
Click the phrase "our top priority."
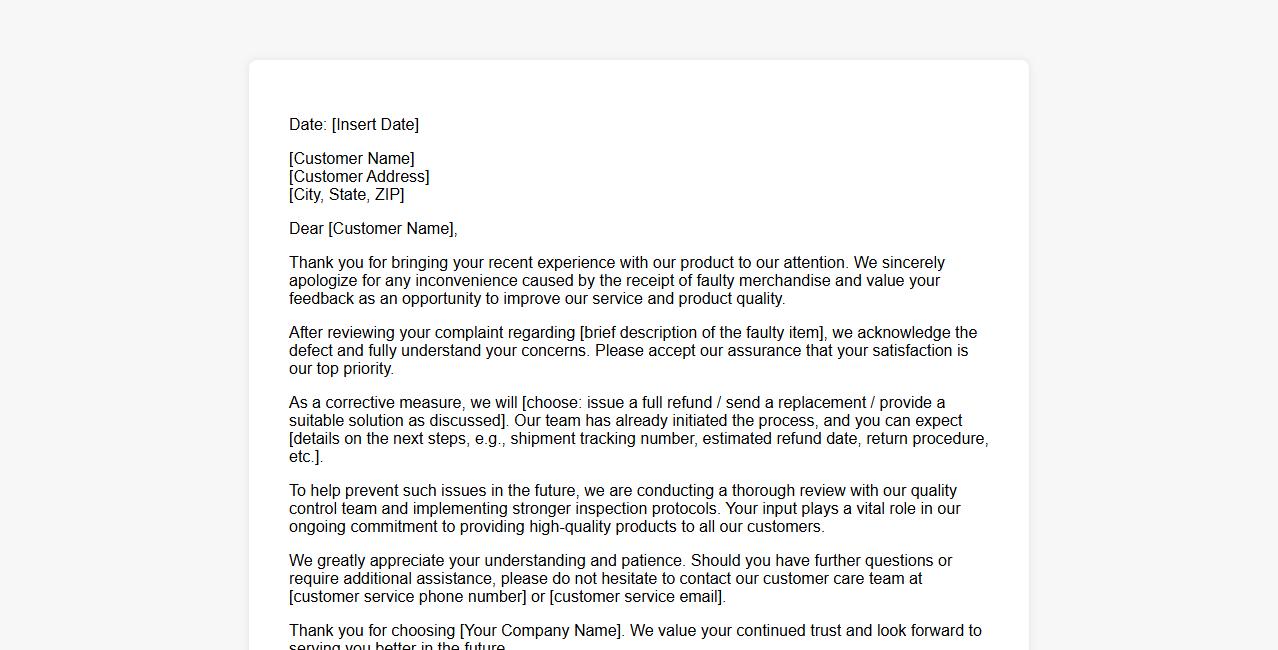point(341,369)
